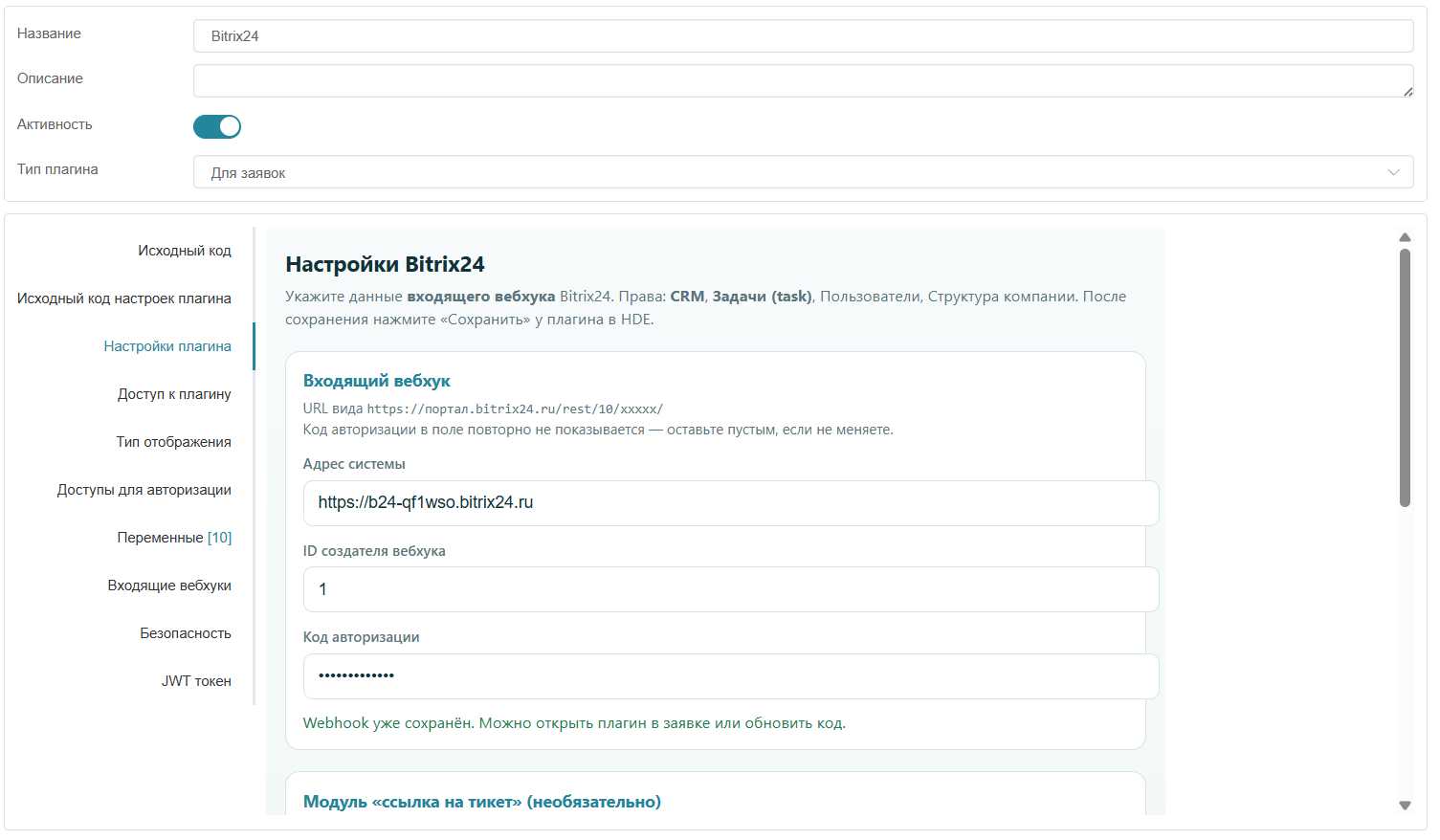Click the resize grip of Описание textarea
Image resolution: width=1440 pixels, height=840 pixels.
click(x=1407, y=91)
